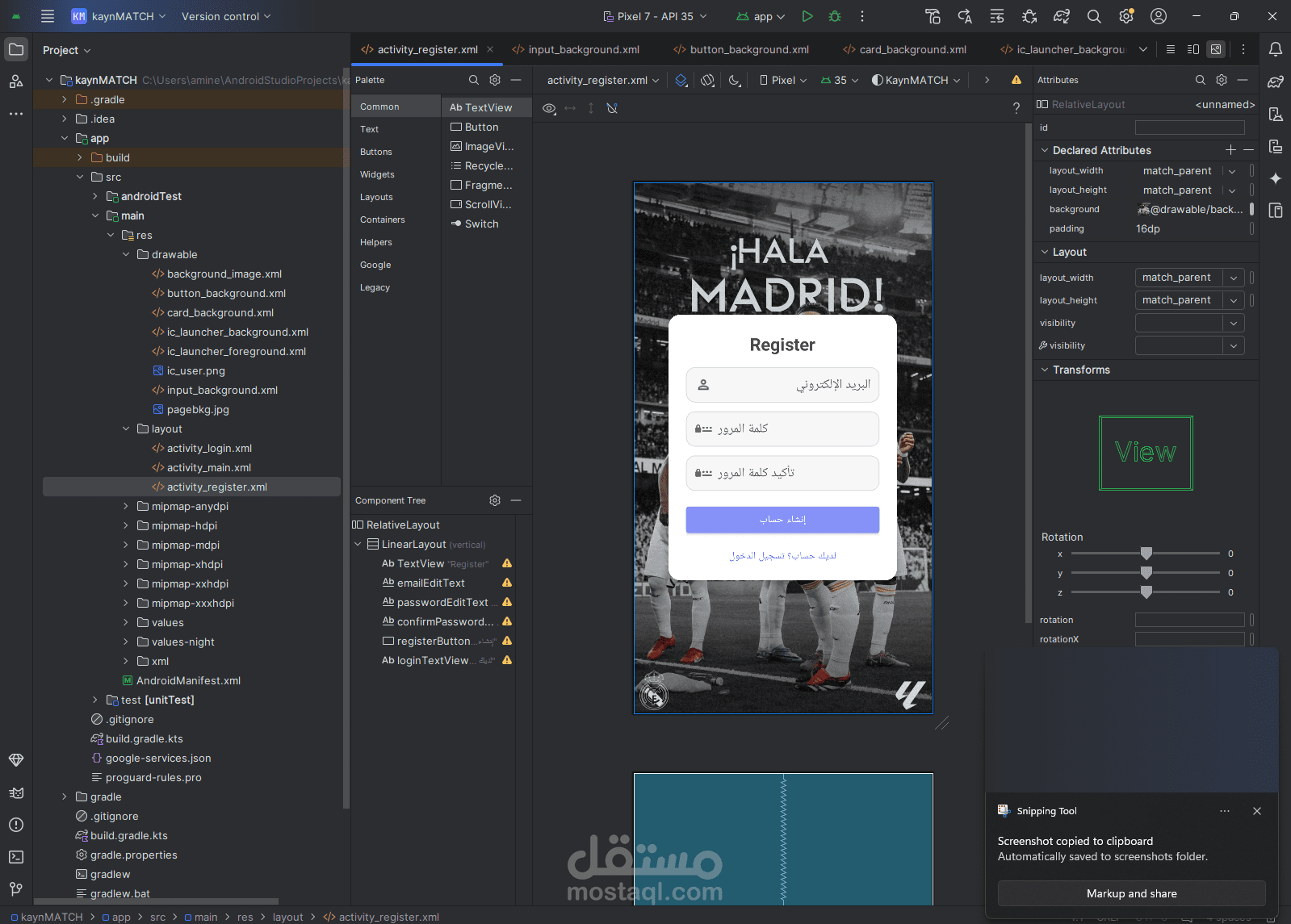Toggle the orientation rotate icon in designer
This screenshot has height=924, width=1291.
tap(708, 80)
